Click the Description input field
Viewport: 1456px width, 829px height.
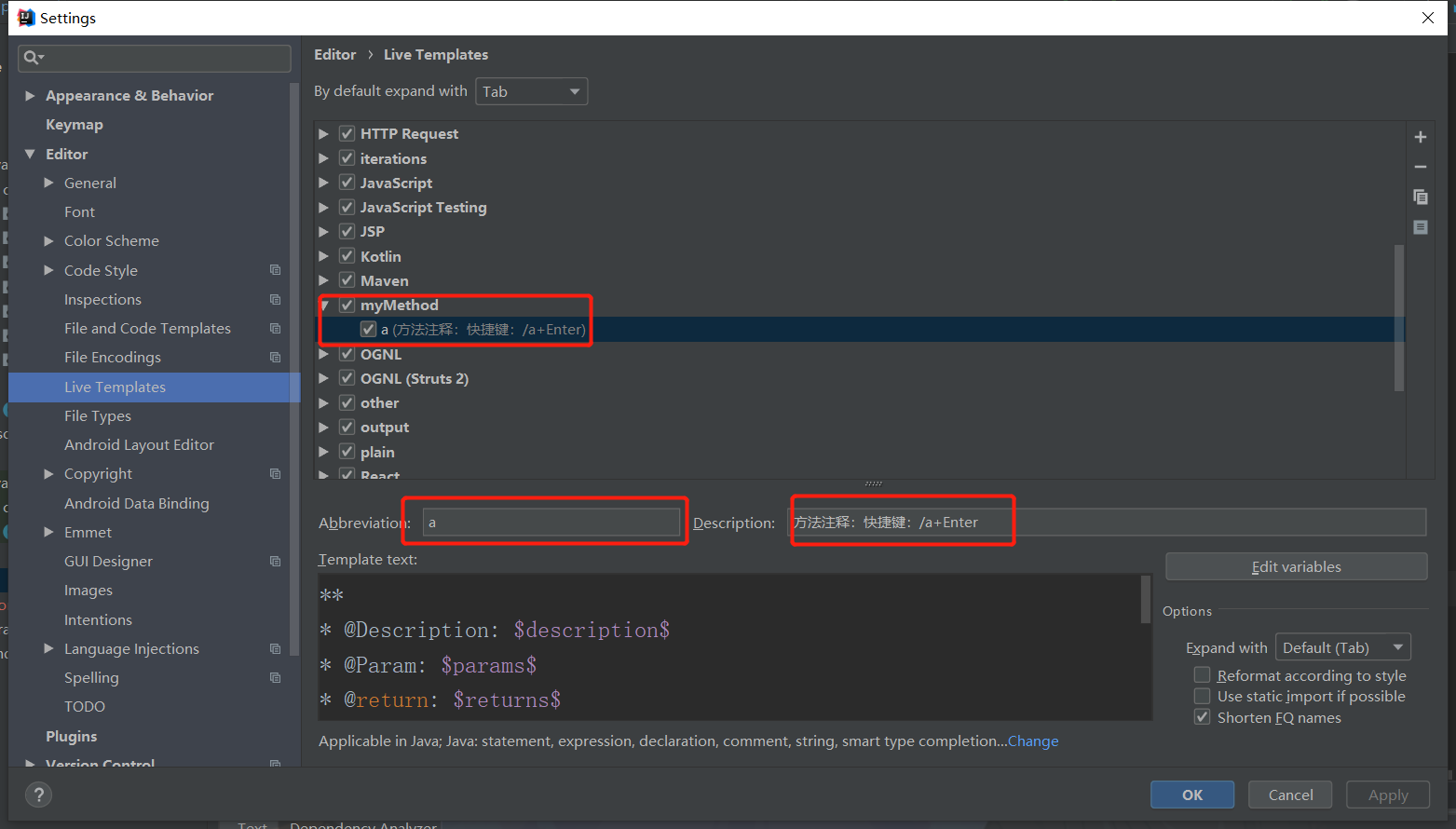click(x=1107, y=522)
